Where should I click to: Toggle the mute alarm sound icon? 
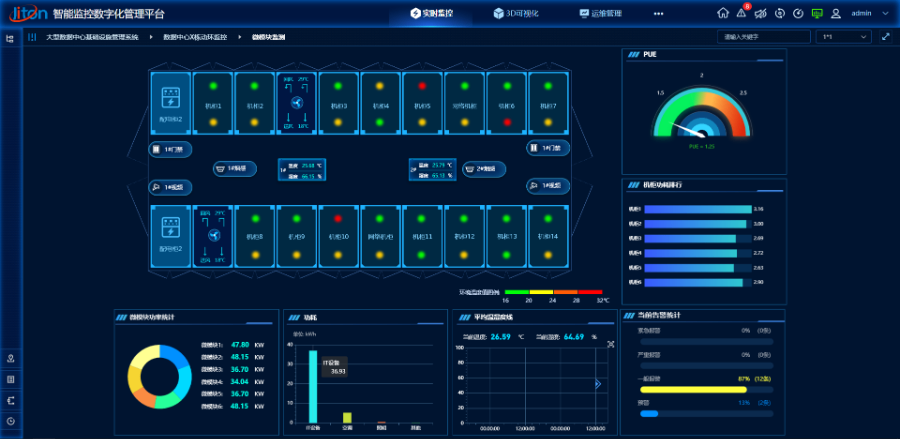click(x=761, y=14)
